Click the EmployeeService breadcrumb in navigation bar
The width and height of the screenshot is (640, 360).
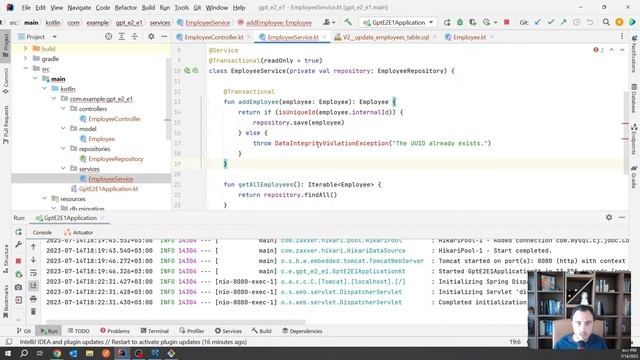pyautogui.click(x=207, y=22)
